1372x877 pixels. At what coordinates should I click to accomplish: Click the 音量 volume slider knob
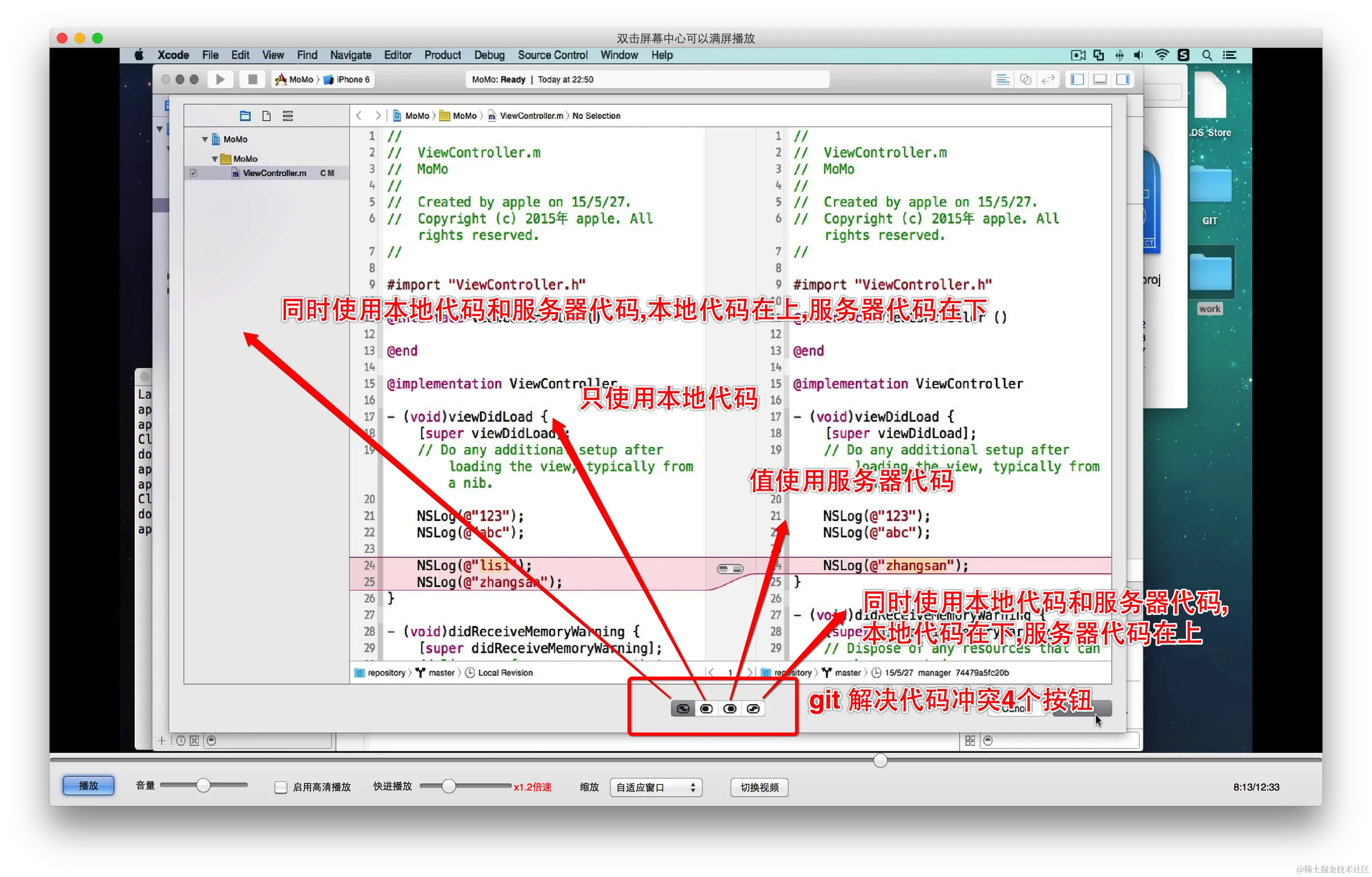[203, 785]
